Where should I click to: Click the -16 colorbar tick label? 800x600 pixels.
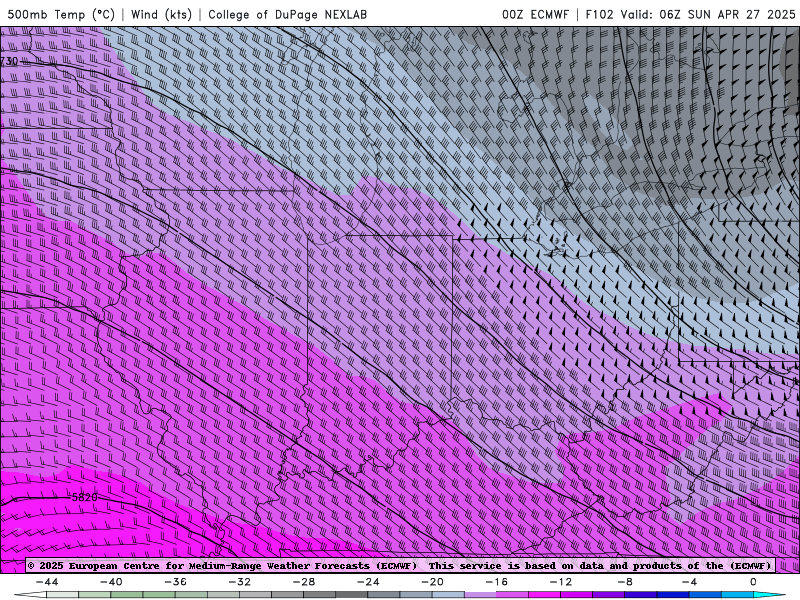tap(496, 582)
